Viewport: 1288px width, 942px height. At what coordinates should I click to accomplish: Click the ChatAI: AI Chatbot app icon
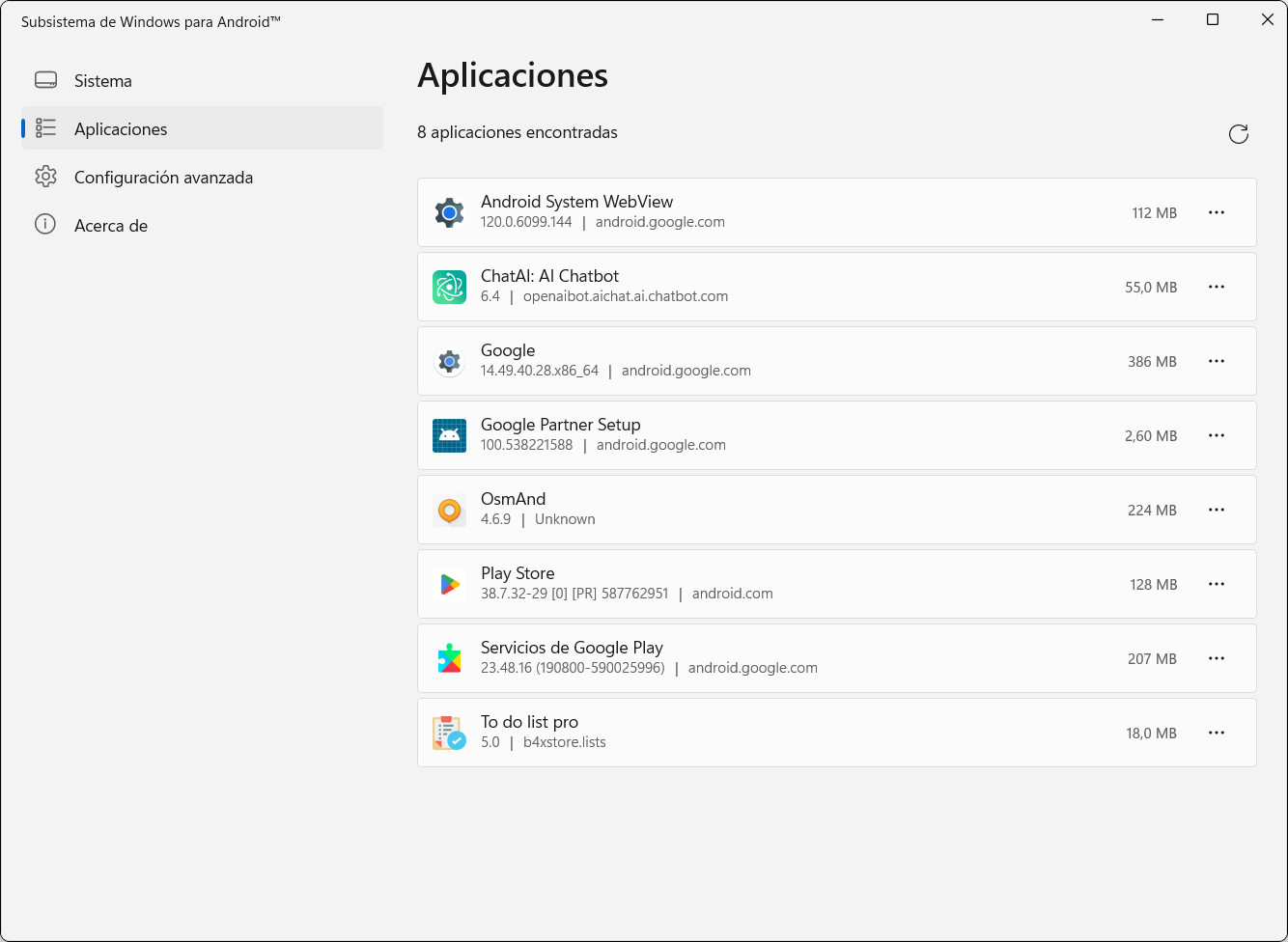tap(449, 287)
